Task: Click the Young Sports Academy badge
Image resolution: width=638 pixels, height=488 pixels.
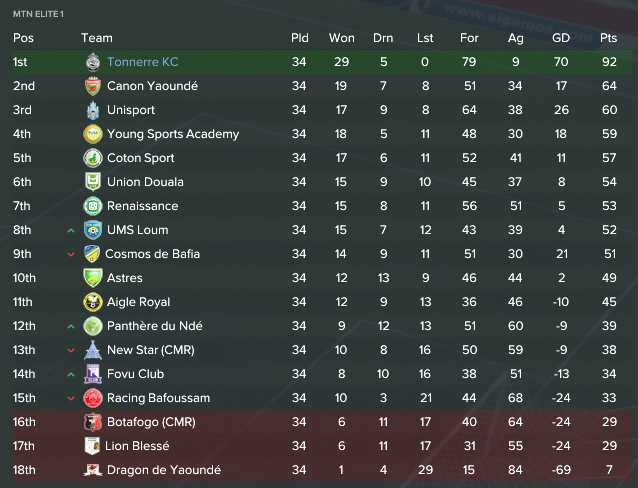Action: click(x=93, y=134)
